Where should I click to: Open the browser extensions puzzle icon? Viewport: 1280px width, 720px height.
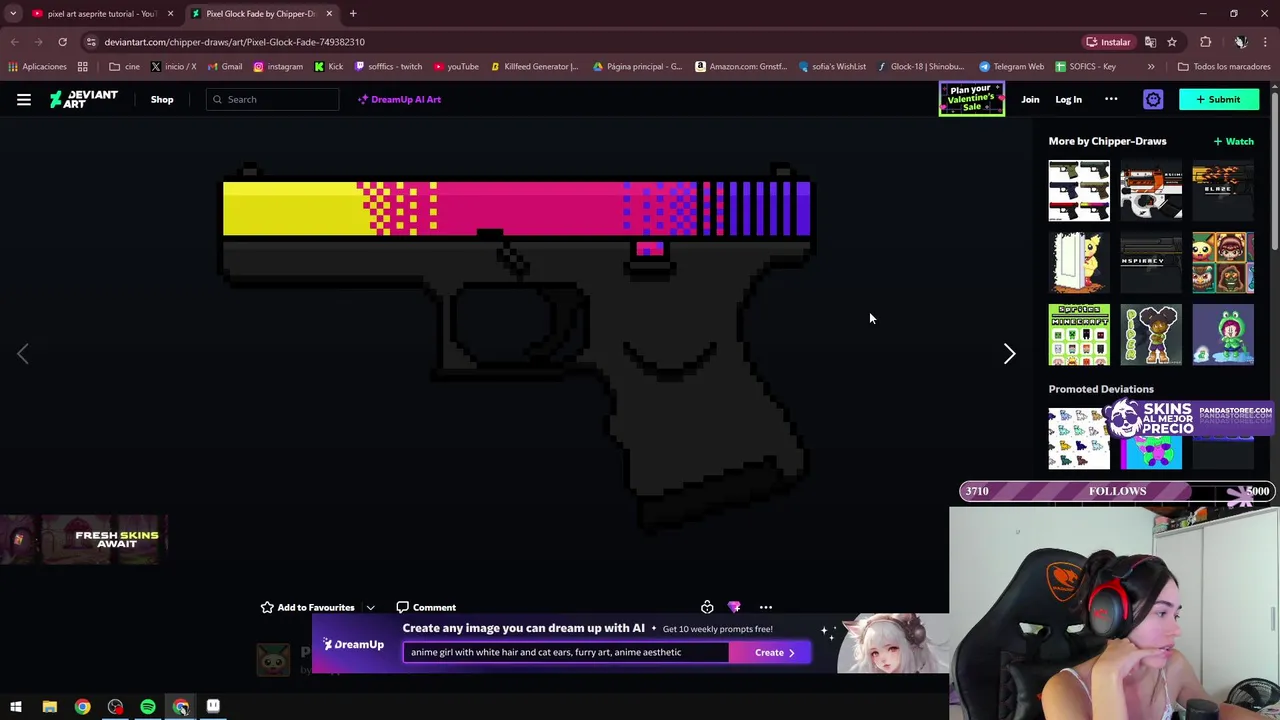[1205, 42]
